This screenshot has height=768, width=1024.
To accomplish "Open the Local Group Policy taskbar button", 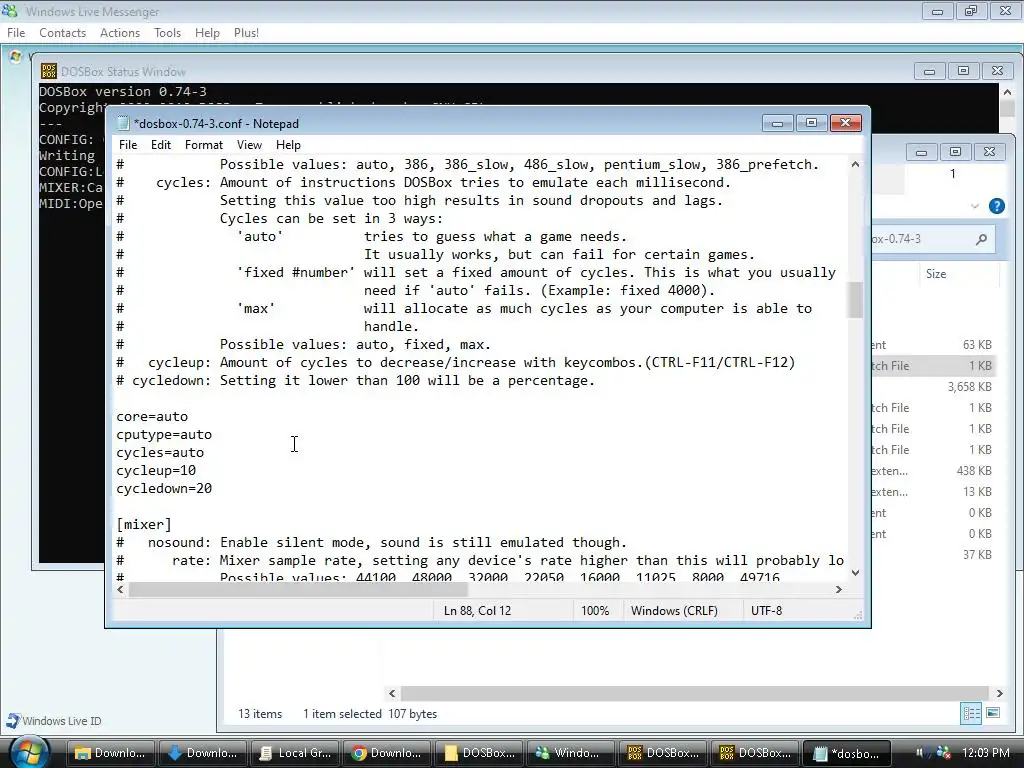I will [x=295, y=753].
